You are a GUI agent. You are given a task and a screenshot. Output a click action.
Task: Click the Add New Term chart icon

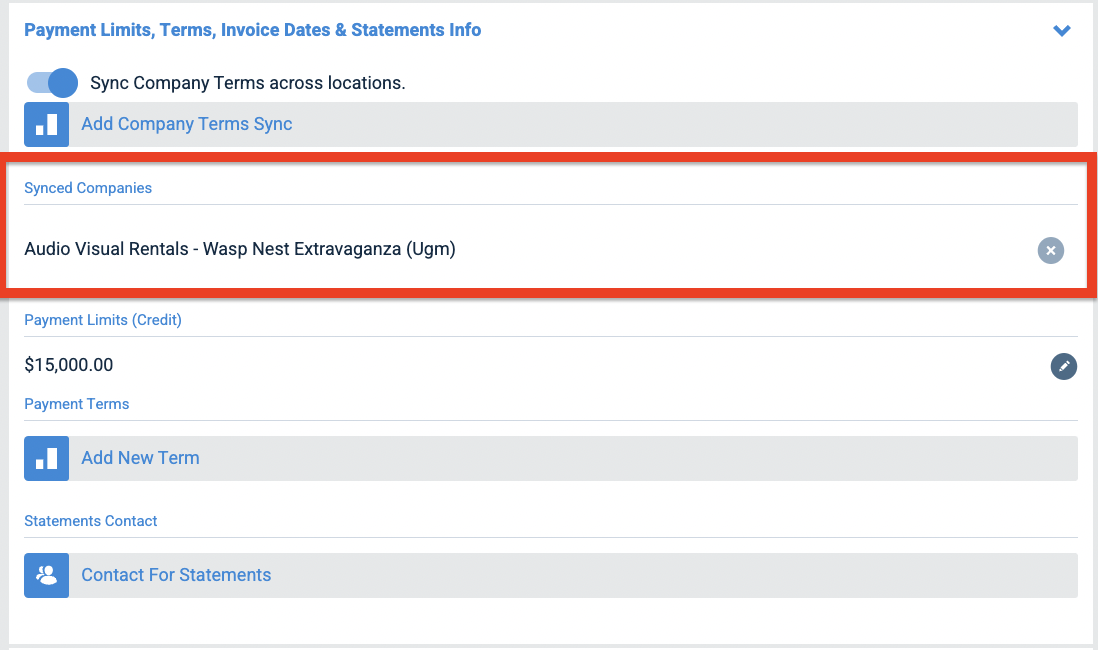pyautogui.click(x=46, y=458)
